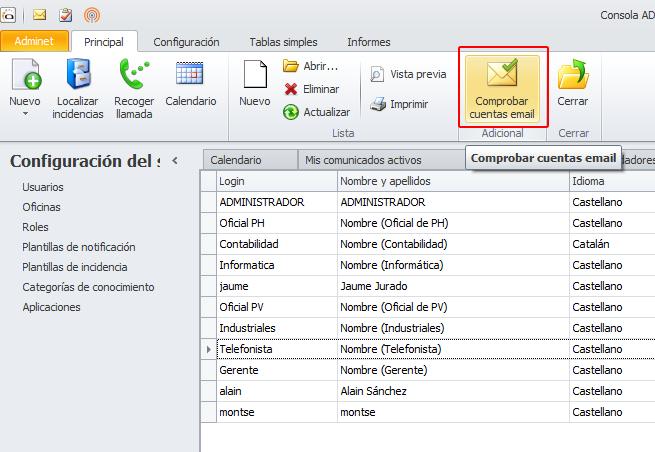Click the mail envelope quick-access icon
Viewport: 655px width, 452px height.
[39, 15]
